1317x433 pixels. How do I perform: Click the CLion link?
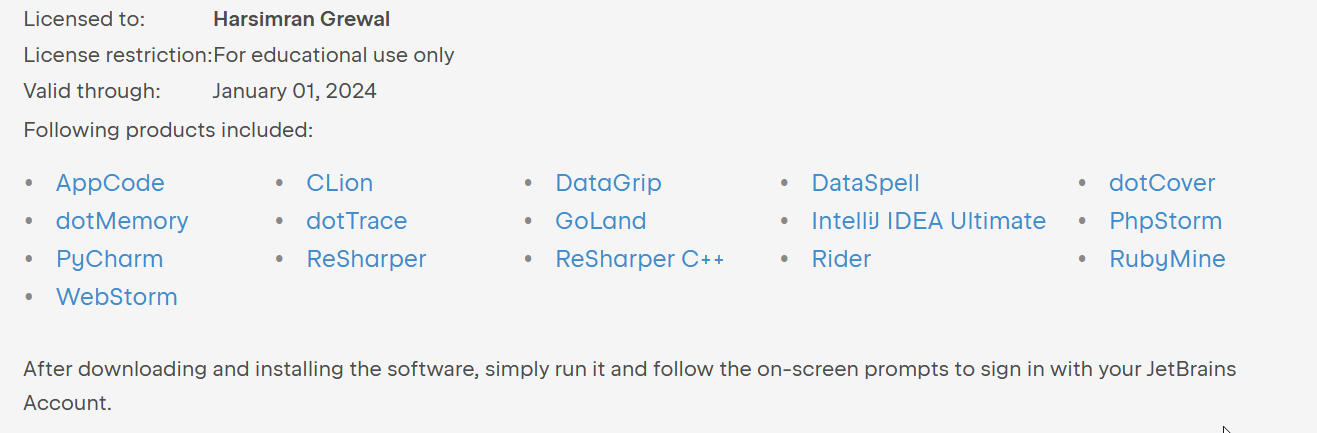tap(339, 183)
